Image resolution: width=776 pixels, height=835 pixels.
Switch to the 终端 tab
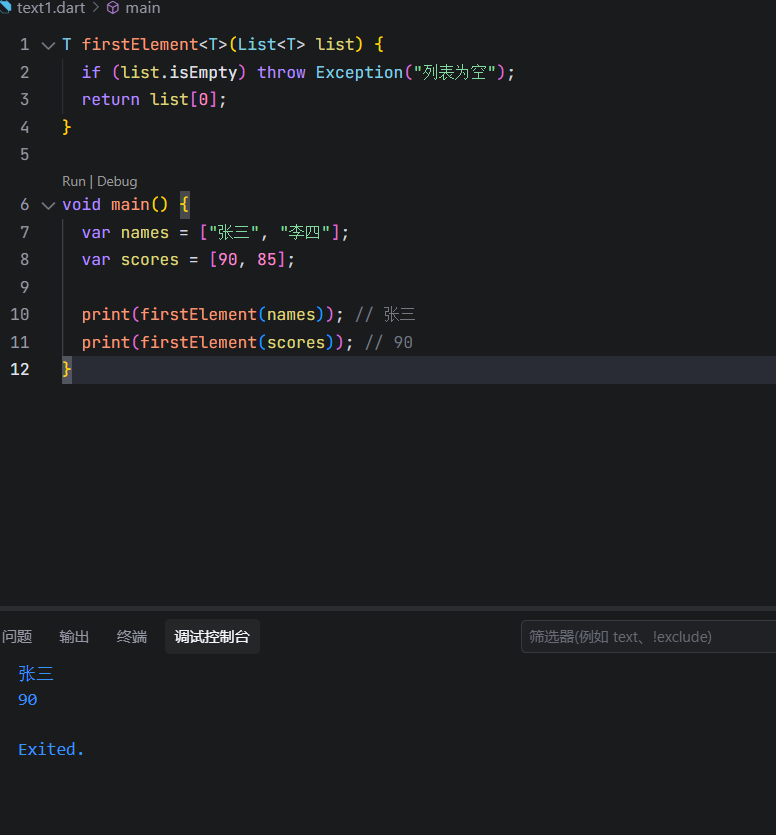click(x=132, y=636)
